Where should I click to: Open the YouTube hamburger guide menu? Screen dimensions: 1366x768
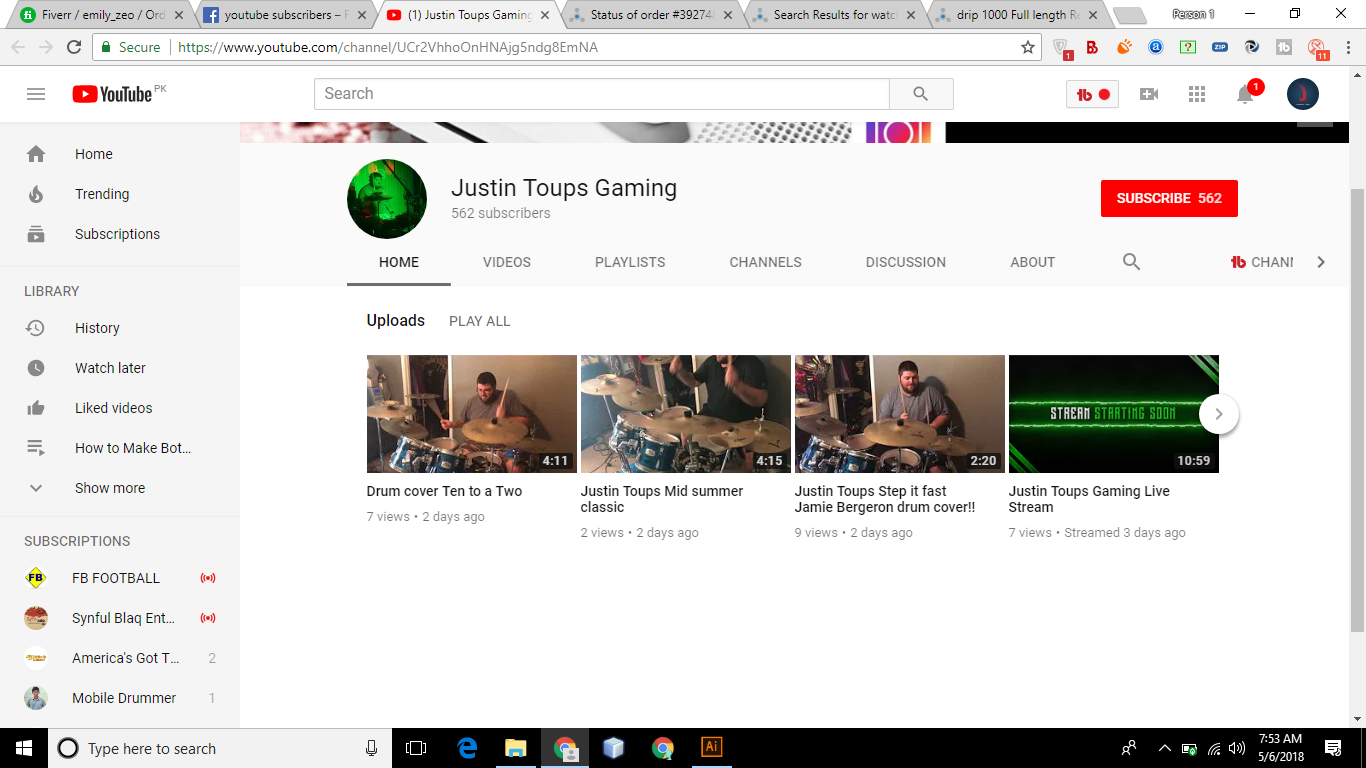point(36,94)
